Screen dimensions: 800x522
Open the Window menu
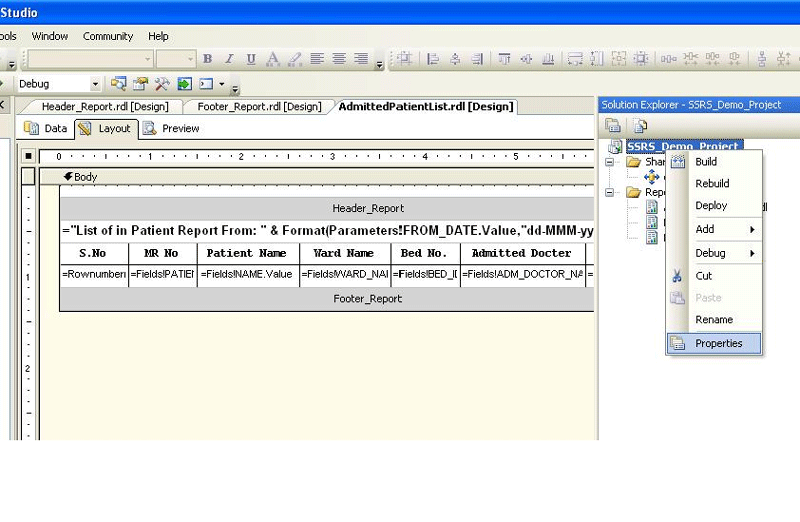pos(49,36)
